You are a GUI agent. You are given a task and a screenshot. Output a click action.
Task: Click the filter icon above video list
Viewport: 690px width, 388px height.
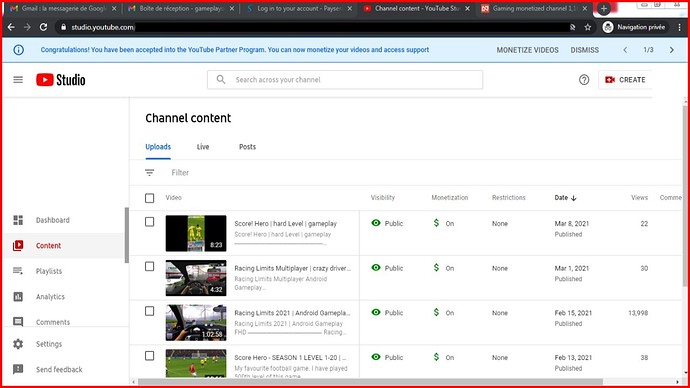pos(150,172)
